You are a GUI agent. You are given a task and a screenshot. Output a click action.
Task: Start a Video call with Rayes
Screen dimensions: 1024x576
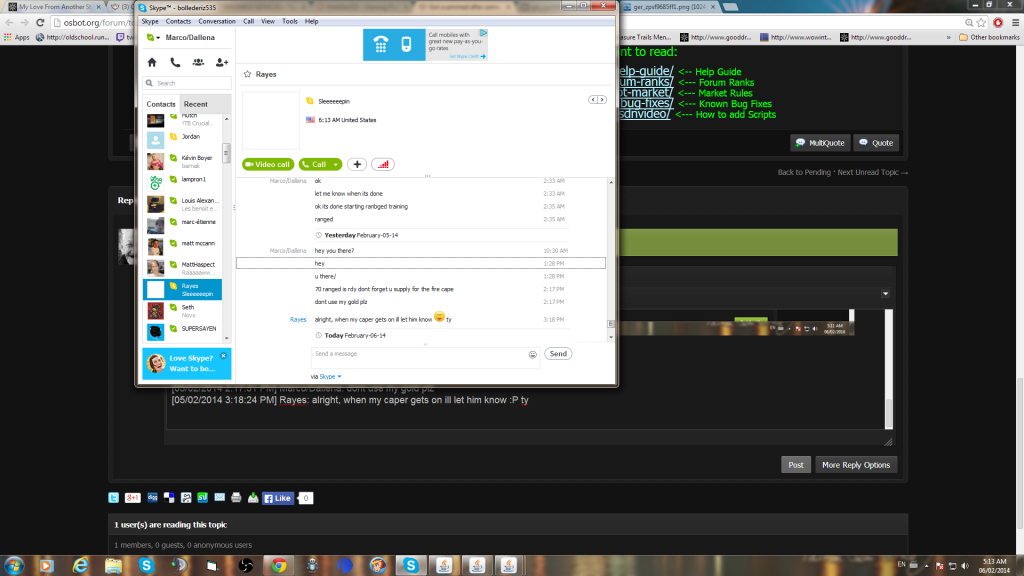pos(267,164)
